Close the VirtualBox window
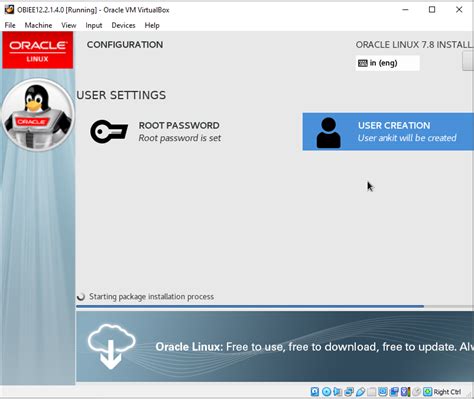The height and width of the screenshot is (399, 474). click(459, 10)
